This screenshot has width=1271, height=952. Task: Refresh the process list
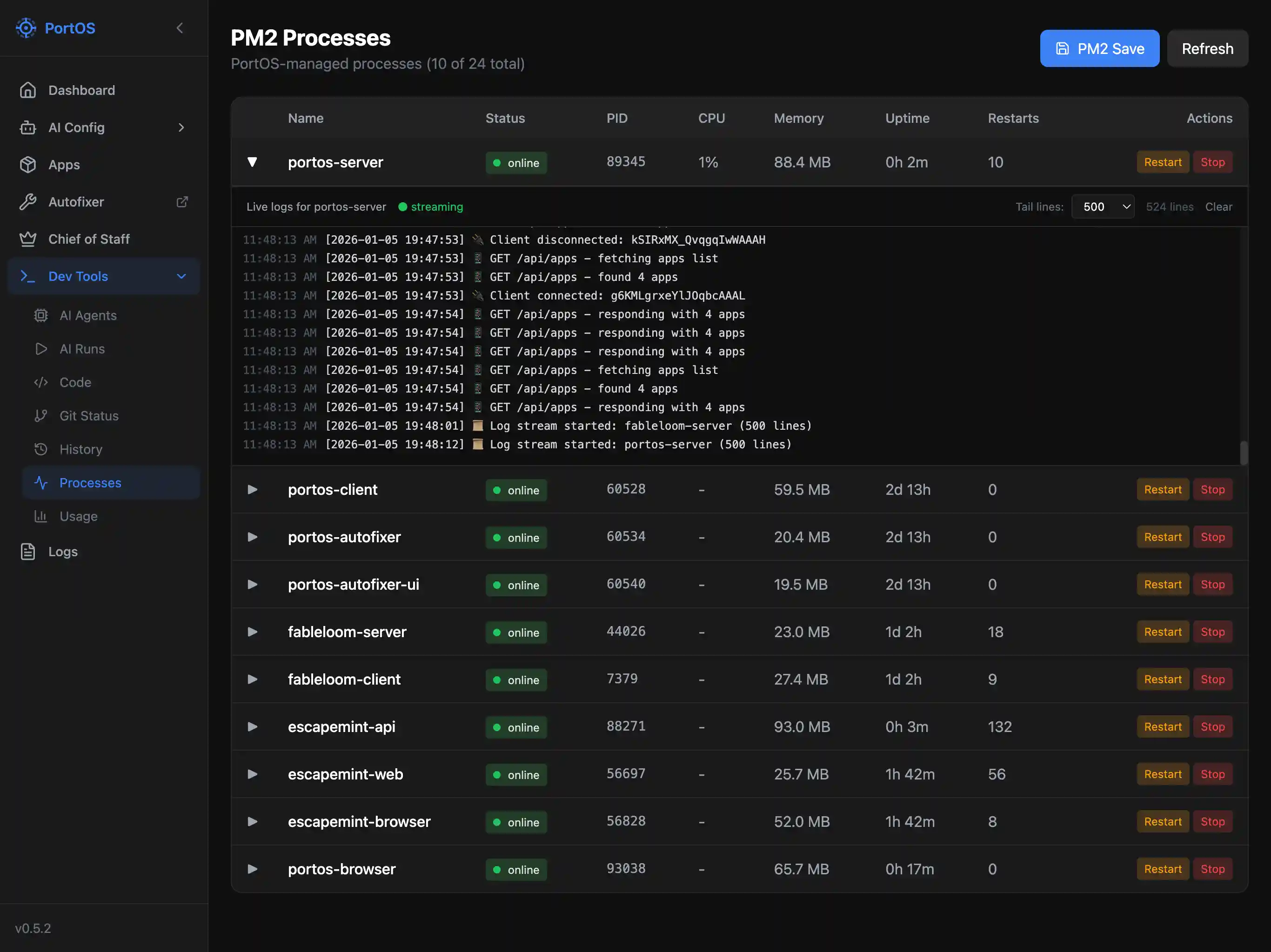tap(1207, 48)
